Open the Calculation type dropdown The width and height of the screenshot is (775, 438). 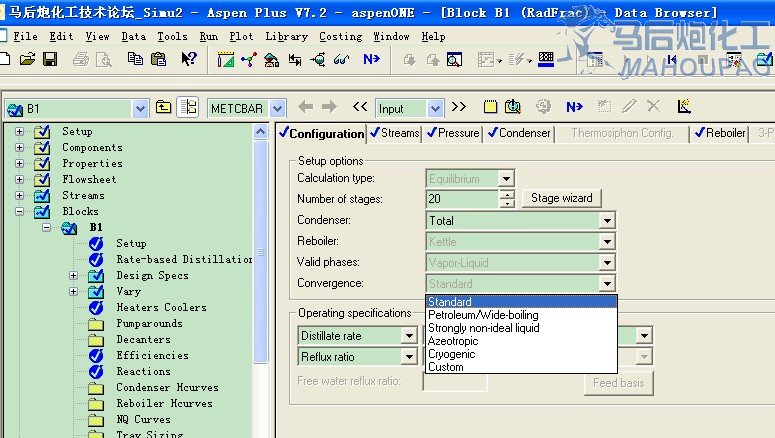point(506,178)
